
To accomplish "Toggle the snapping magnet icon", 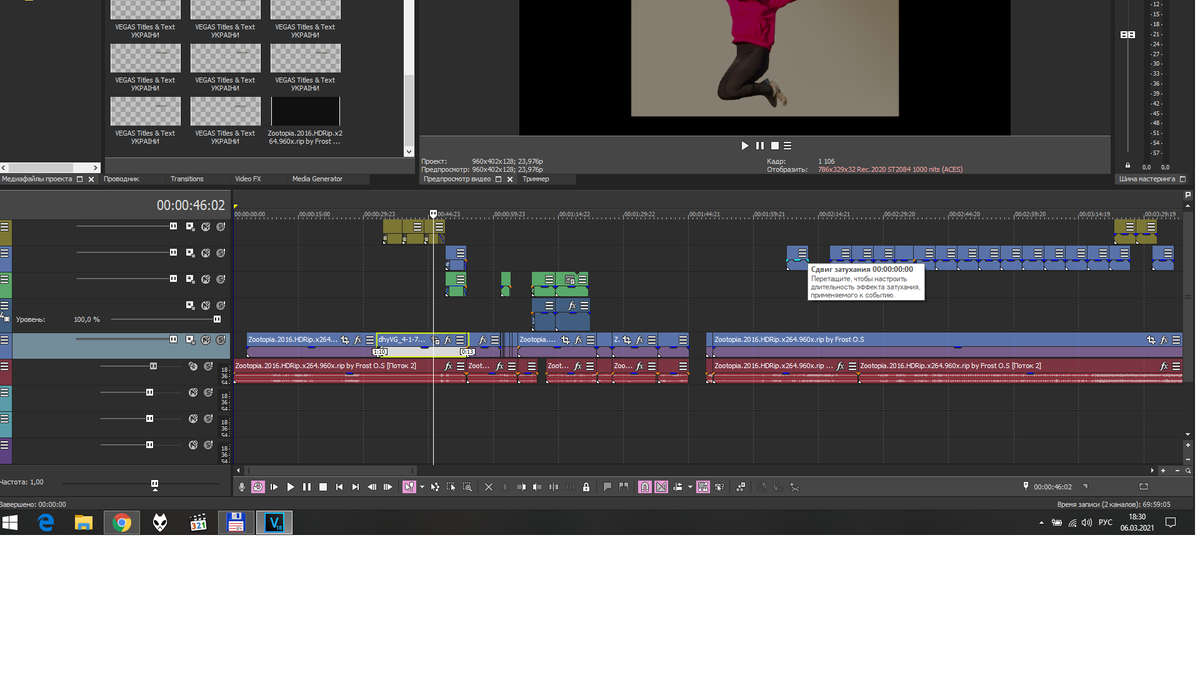I will [x=645, y=487].
